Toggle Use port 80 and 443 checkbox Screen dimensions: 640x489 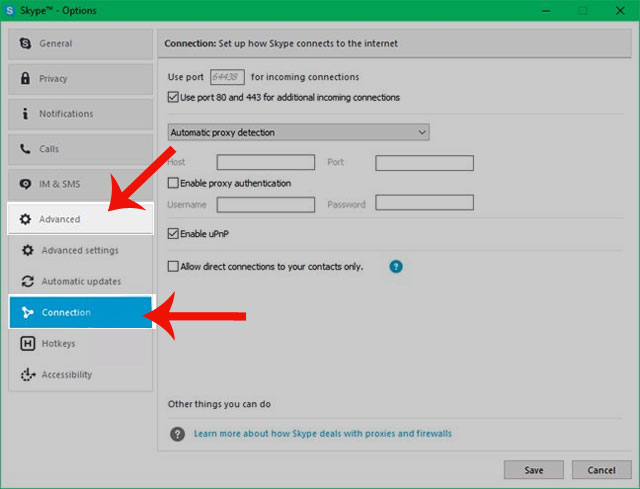[173, 97]
